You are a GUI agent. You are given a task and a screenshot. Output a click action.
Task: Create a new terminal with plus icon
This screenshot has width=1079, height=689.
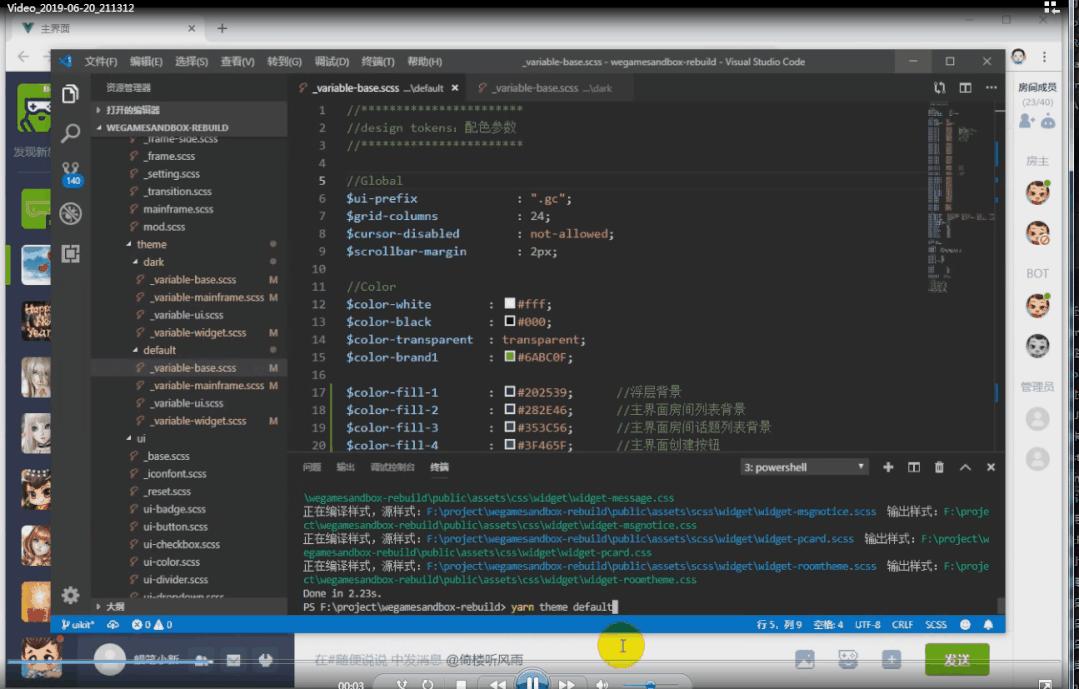[888, 467]
